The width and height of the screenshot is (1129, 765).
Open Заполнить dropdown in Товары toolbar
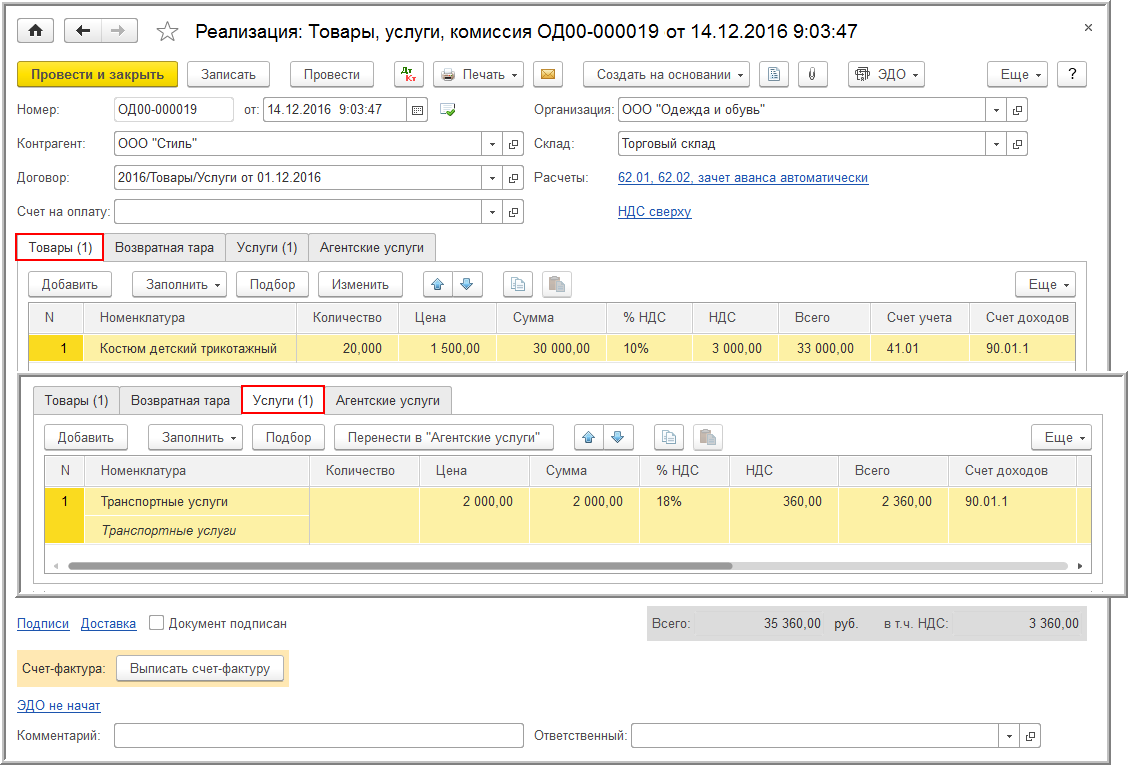[179, 285]
